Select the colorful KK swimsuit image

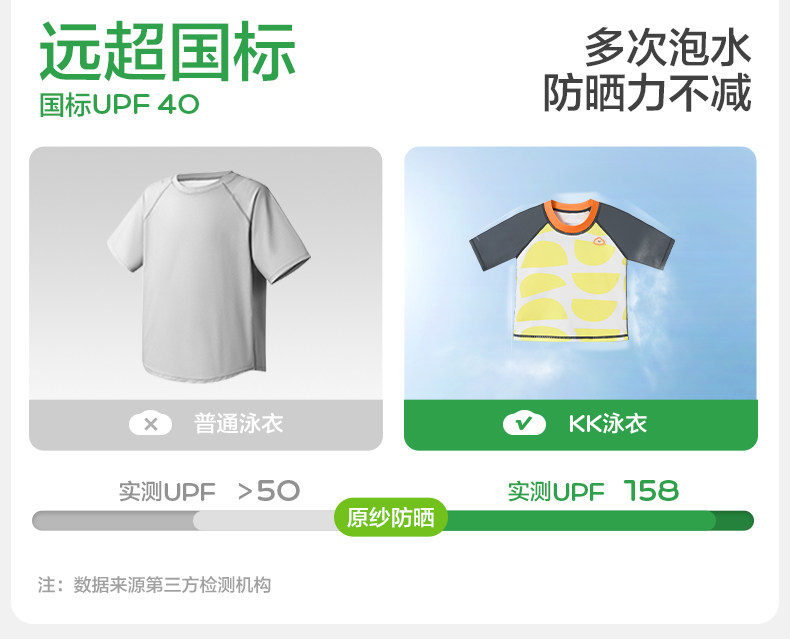pos(572,270)
